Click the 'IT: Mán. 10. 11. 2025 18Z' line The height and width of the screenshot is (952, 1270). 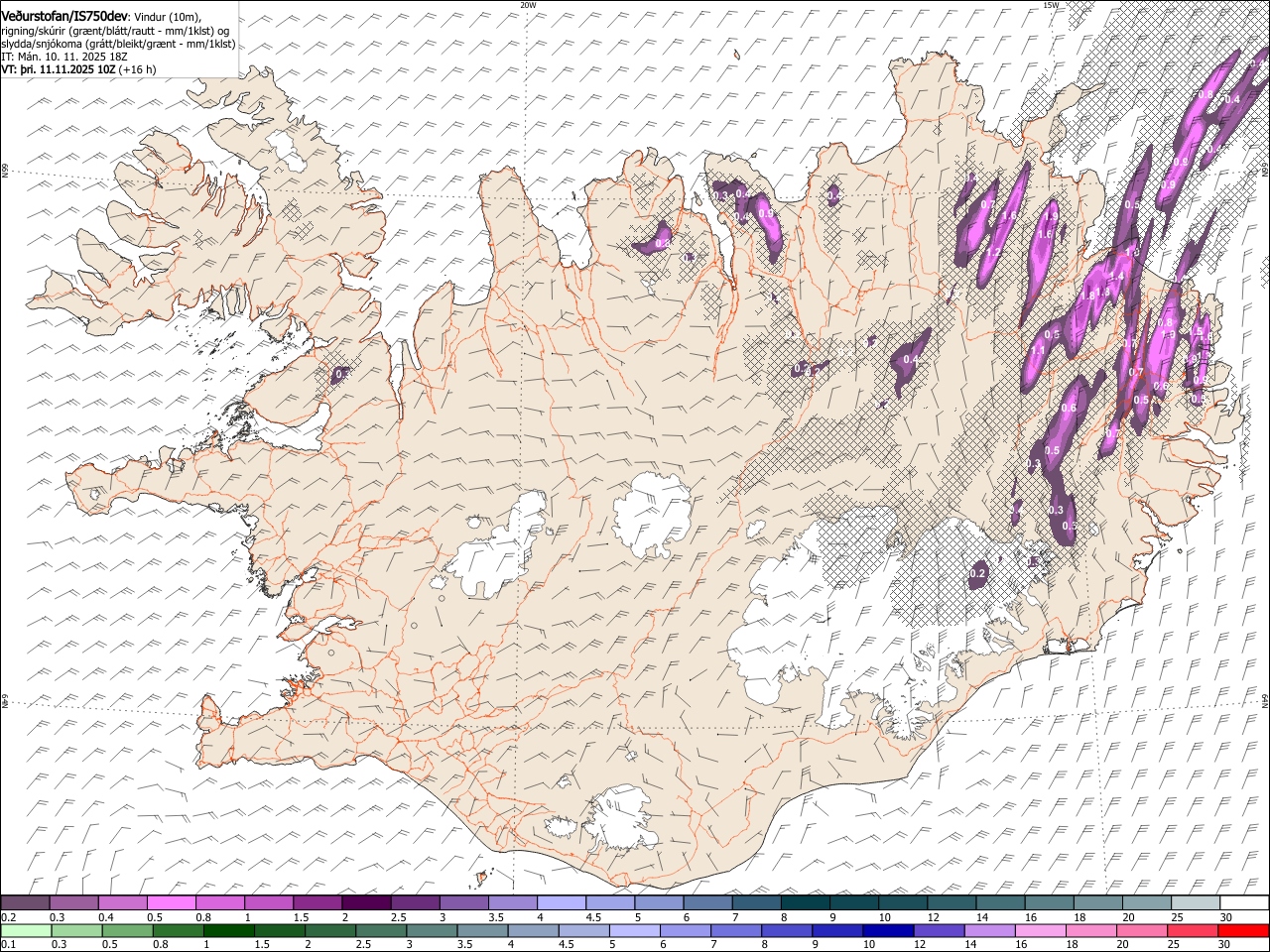63,57
